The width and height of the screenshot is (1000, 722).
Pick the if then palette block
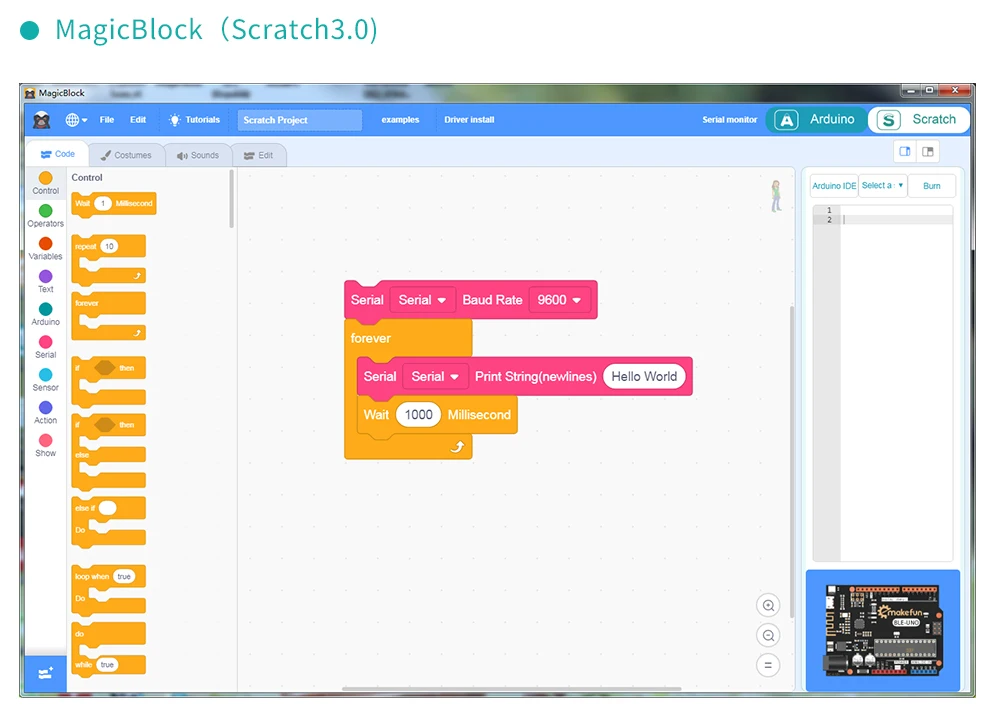[108, 381]
